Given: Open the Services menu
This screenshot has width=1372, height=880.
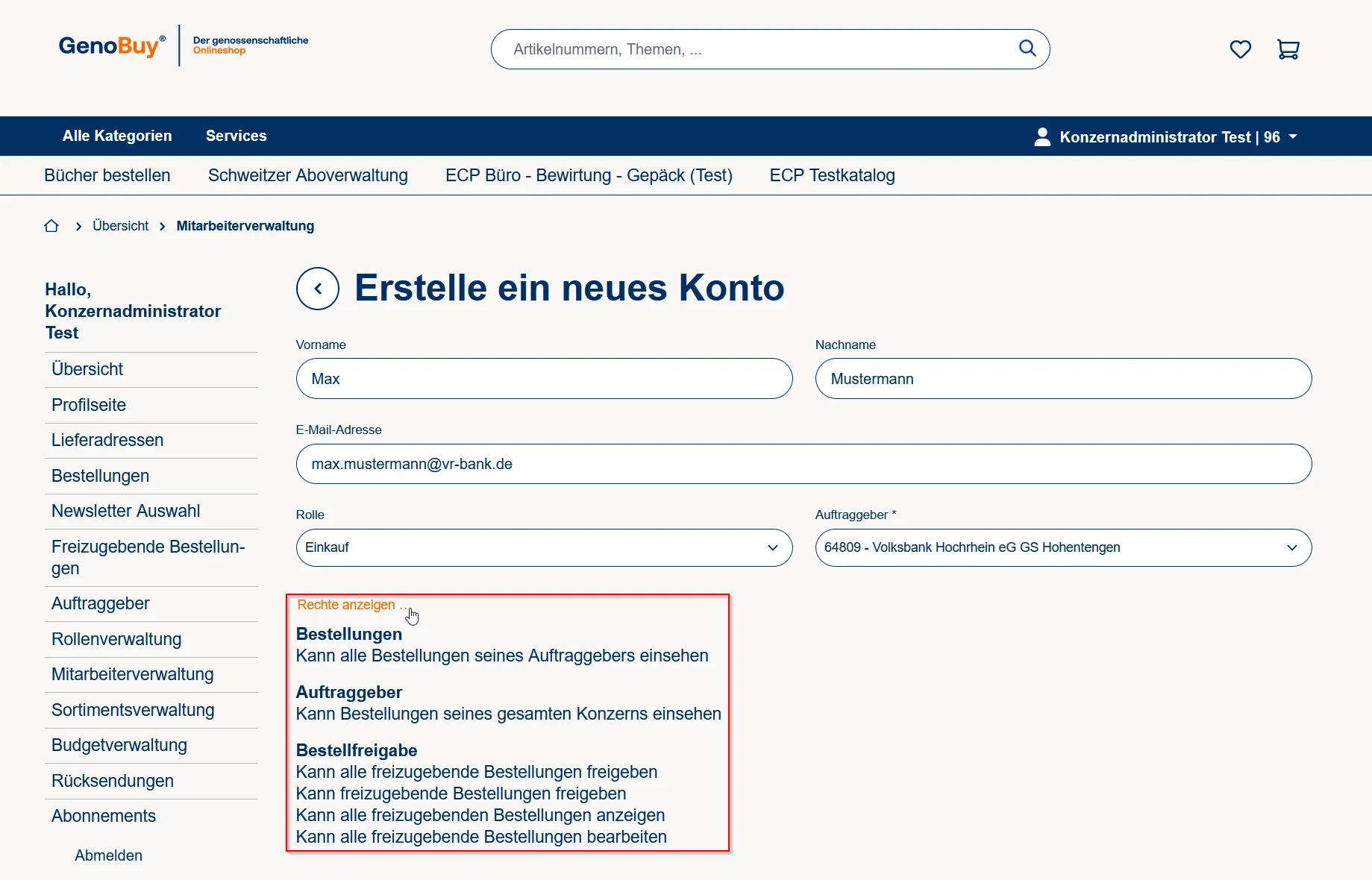Looking at the screenshot, I should 236,136.
